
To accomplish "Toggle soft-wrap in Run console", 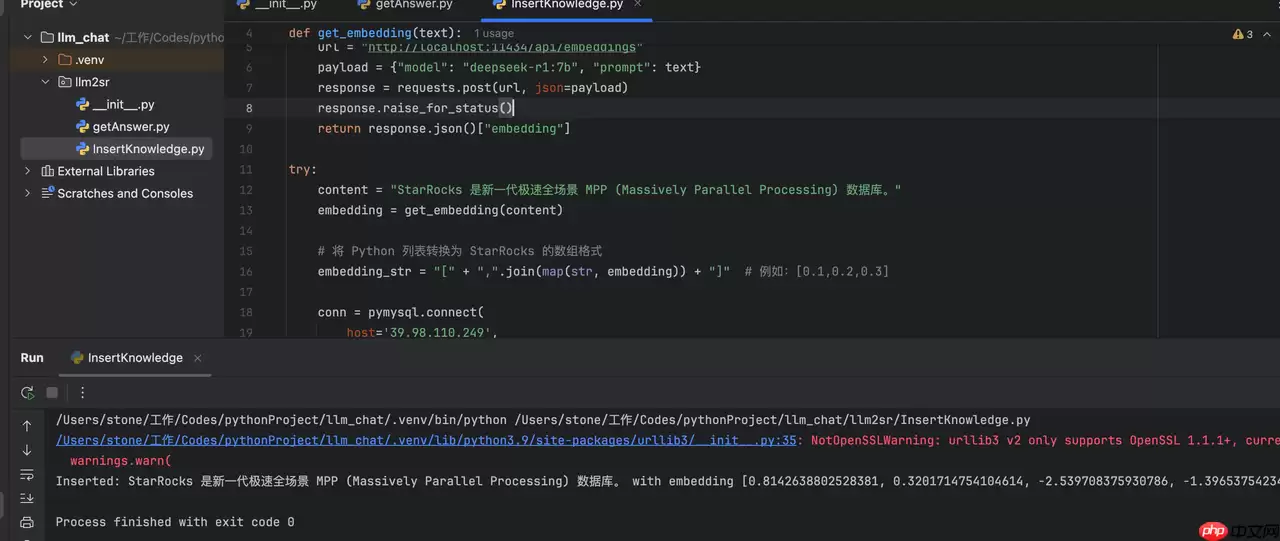I will point(27,474).
